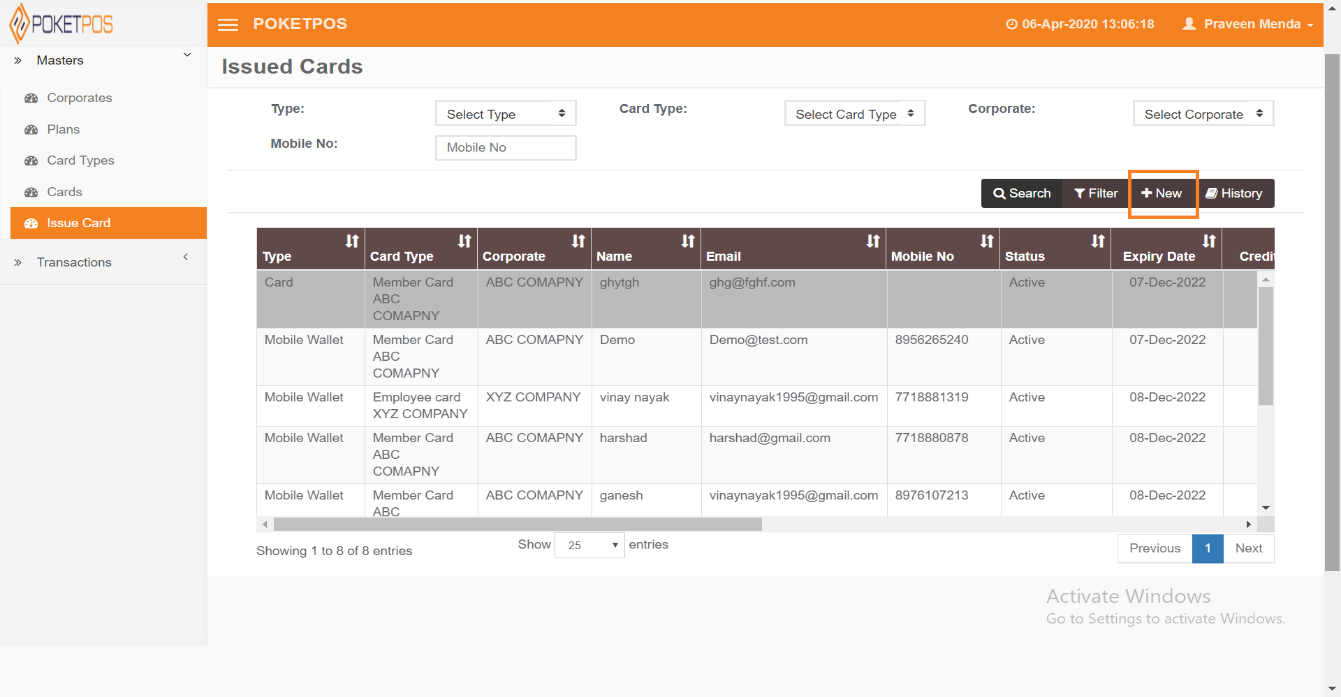Sort by Type column arrows
This screenshot has height=697, width=1341.
coord(351,241)
